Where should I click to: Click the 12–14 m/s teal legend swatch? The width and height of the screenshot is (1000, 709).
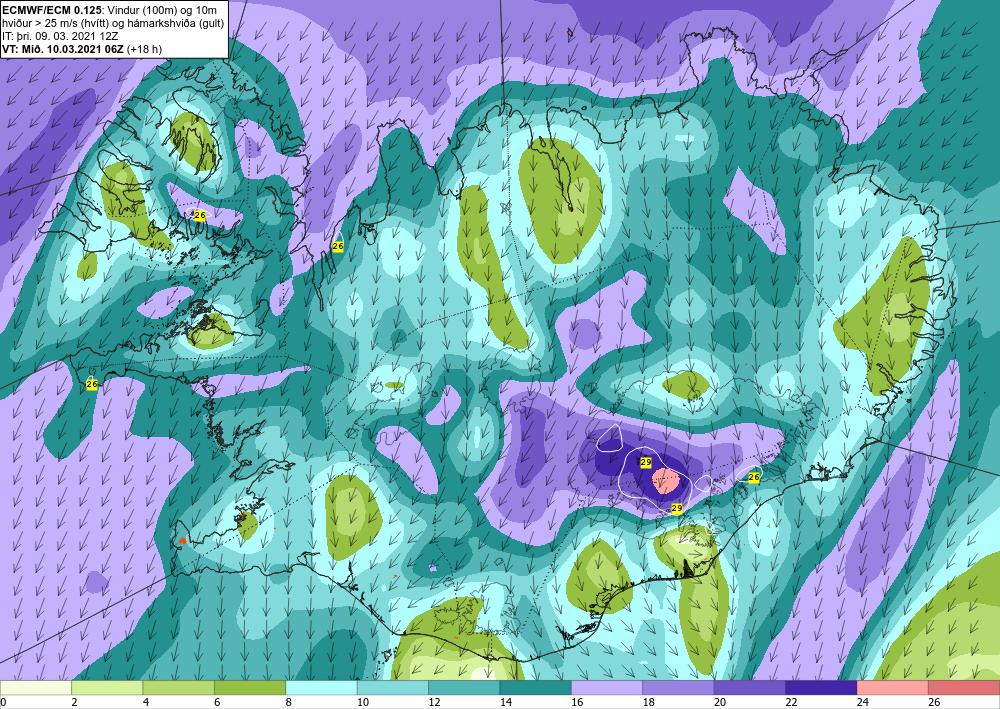pos(464,688)
